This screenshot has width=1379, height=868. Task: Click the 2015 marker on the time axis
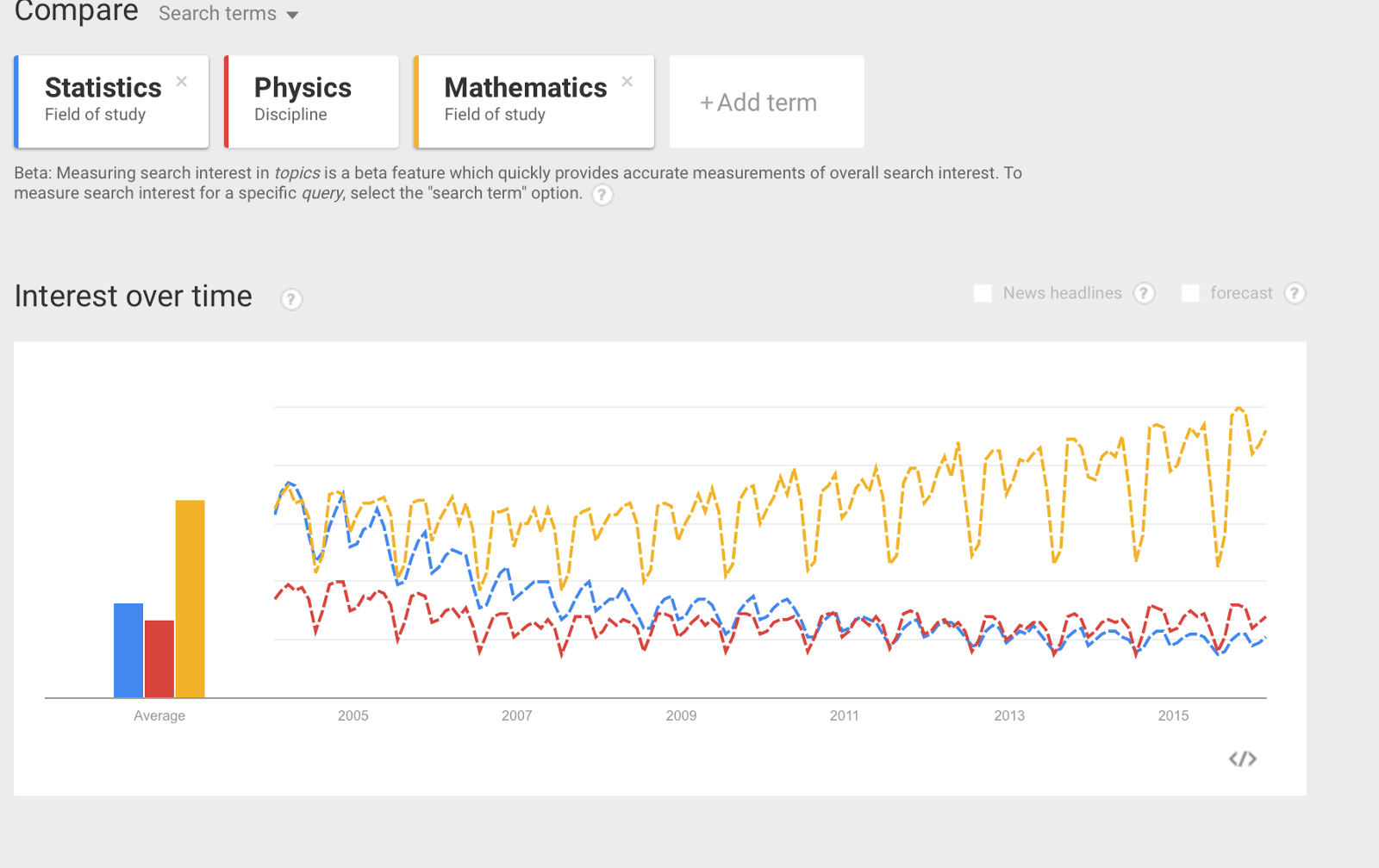click(1173, 715)
